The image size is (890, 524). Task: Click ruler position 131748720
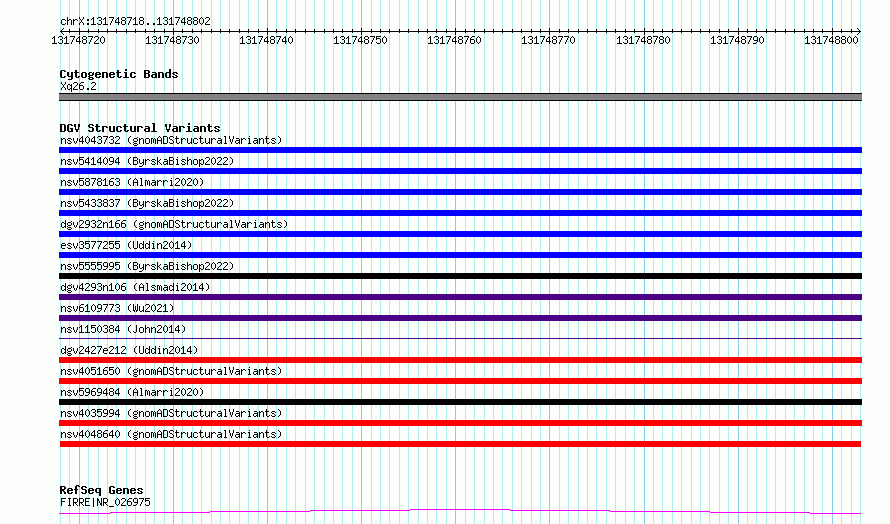pos(78,40)
